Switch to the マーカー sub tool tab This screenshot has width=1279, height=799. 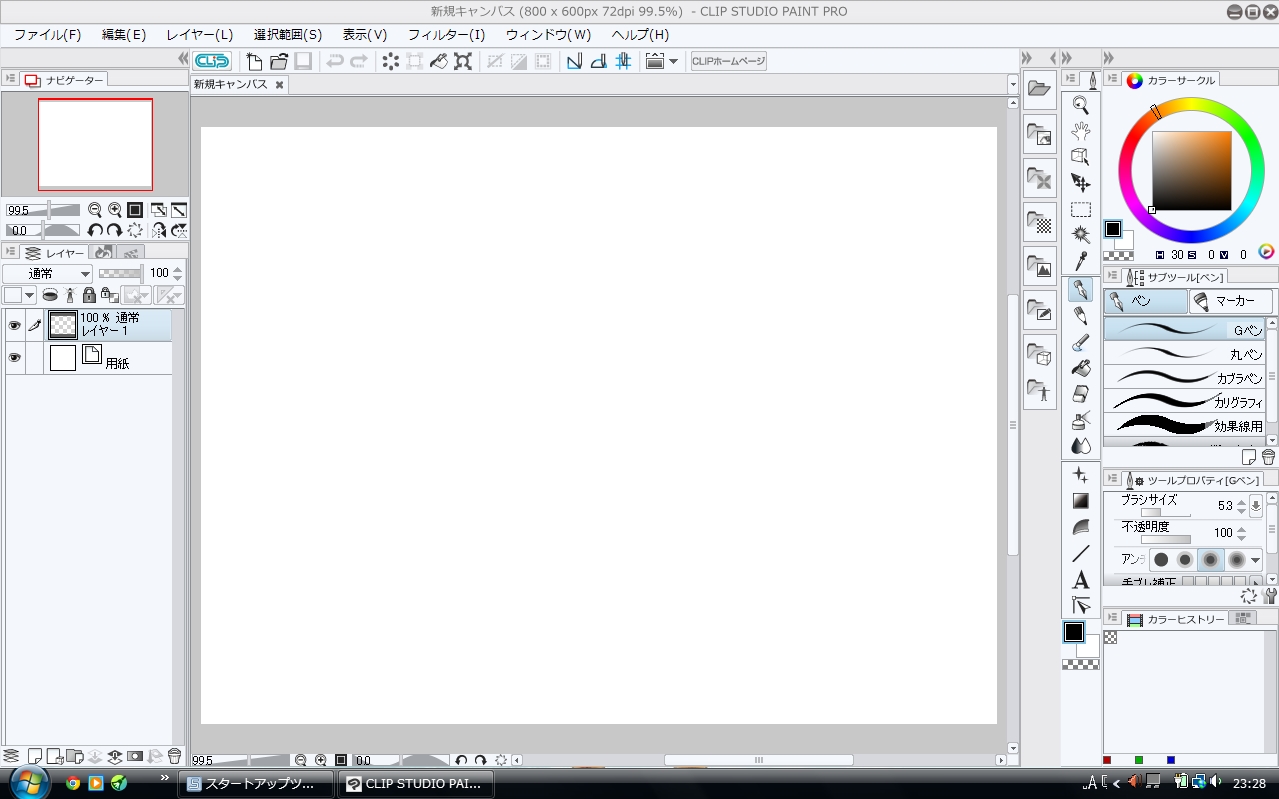[x=1231, y=301]
